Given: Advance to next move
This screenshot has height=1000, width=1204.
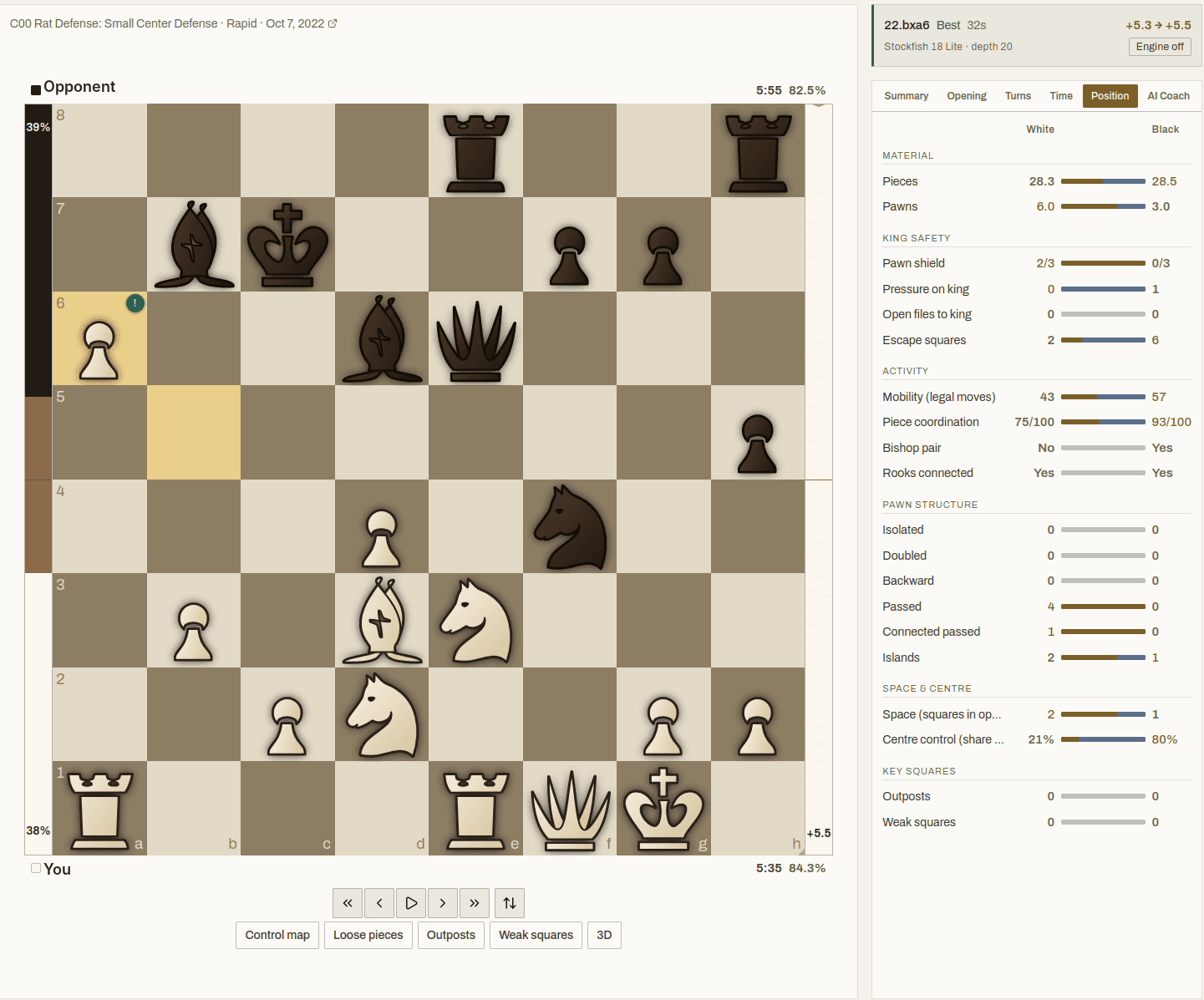Looking at the screenshot, I should click(x=443, y=903).
